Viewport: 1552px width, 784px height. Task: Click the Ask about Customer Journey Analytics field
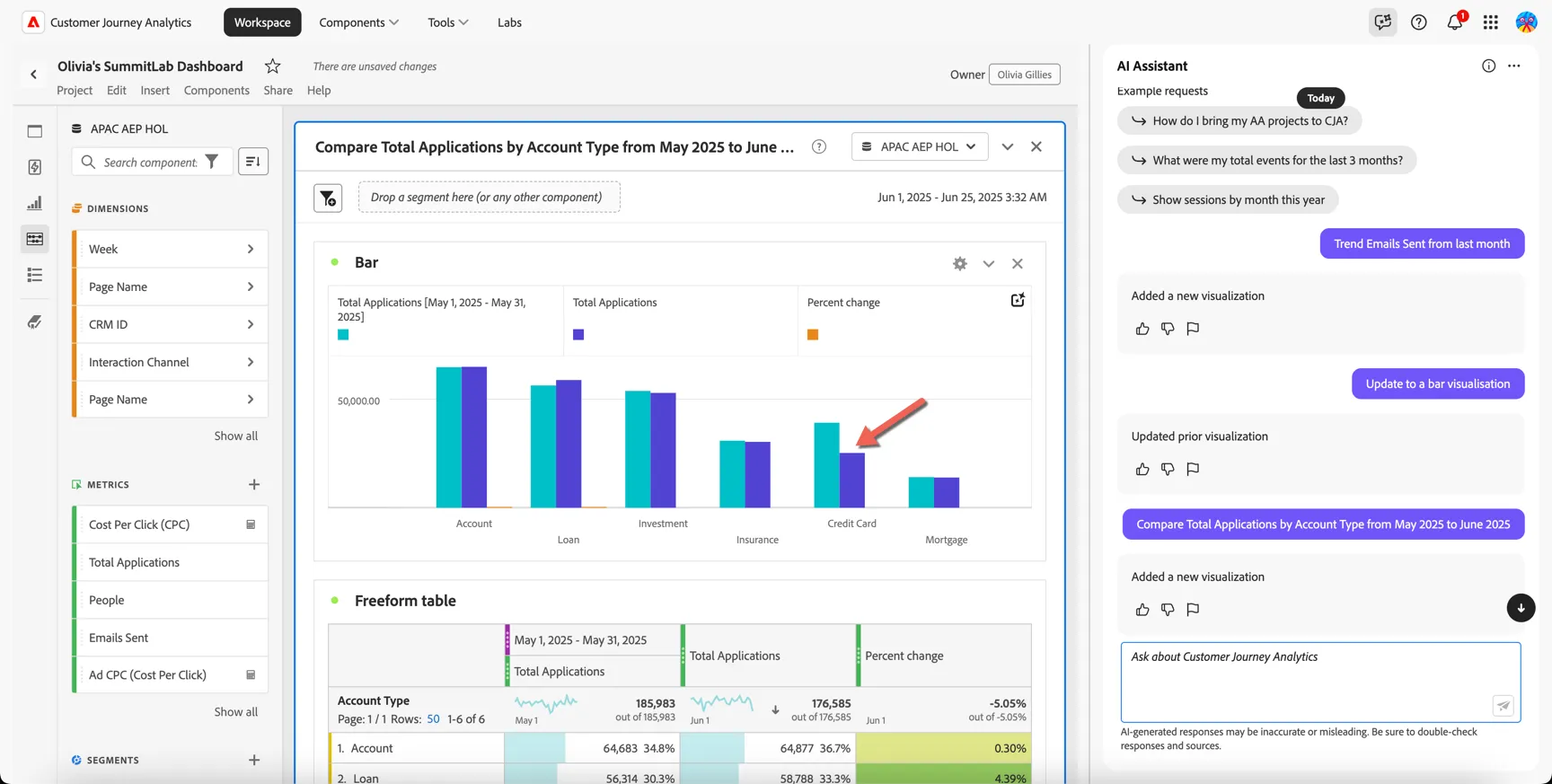click(1320, 682)
